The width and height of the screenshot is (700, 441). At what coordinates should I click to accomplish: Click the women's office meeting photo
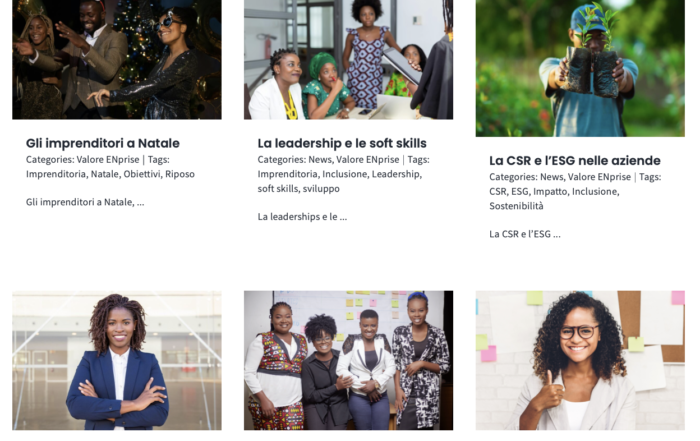[x=348, y=59]
